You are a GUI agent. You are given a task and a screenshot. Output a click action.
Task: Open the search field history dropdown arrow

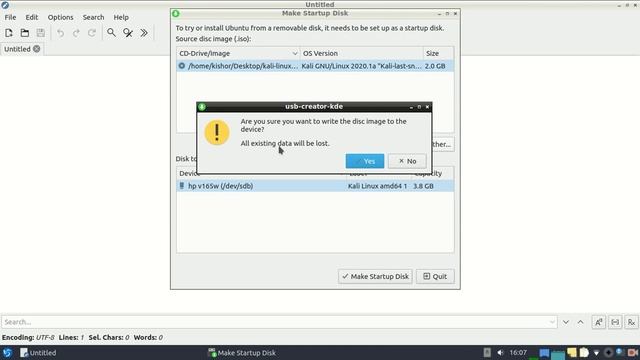click(x=552, y=322)
